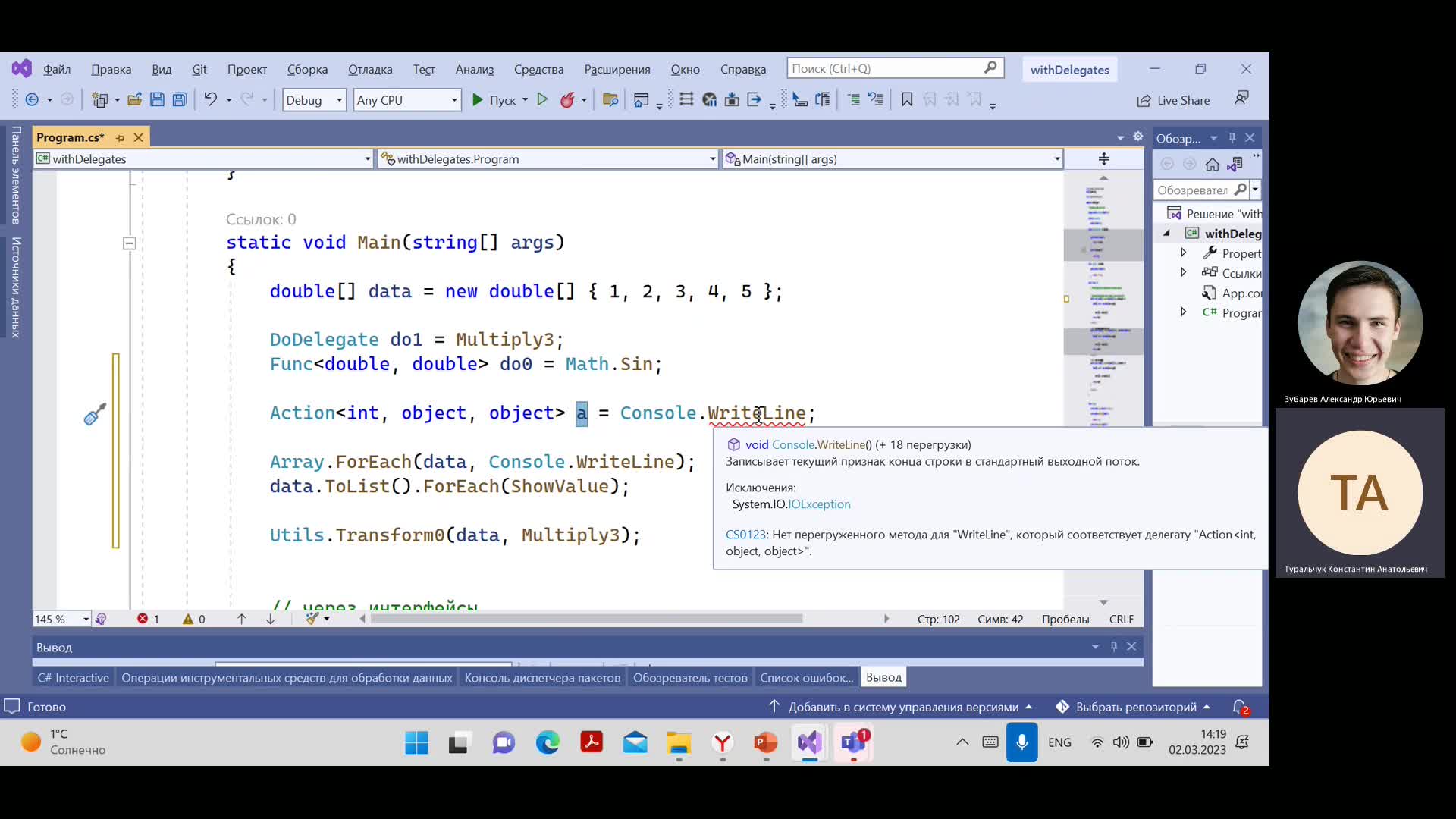Undo the last edit
This screenshot has height=819, width=1456.
pos(210,99)
